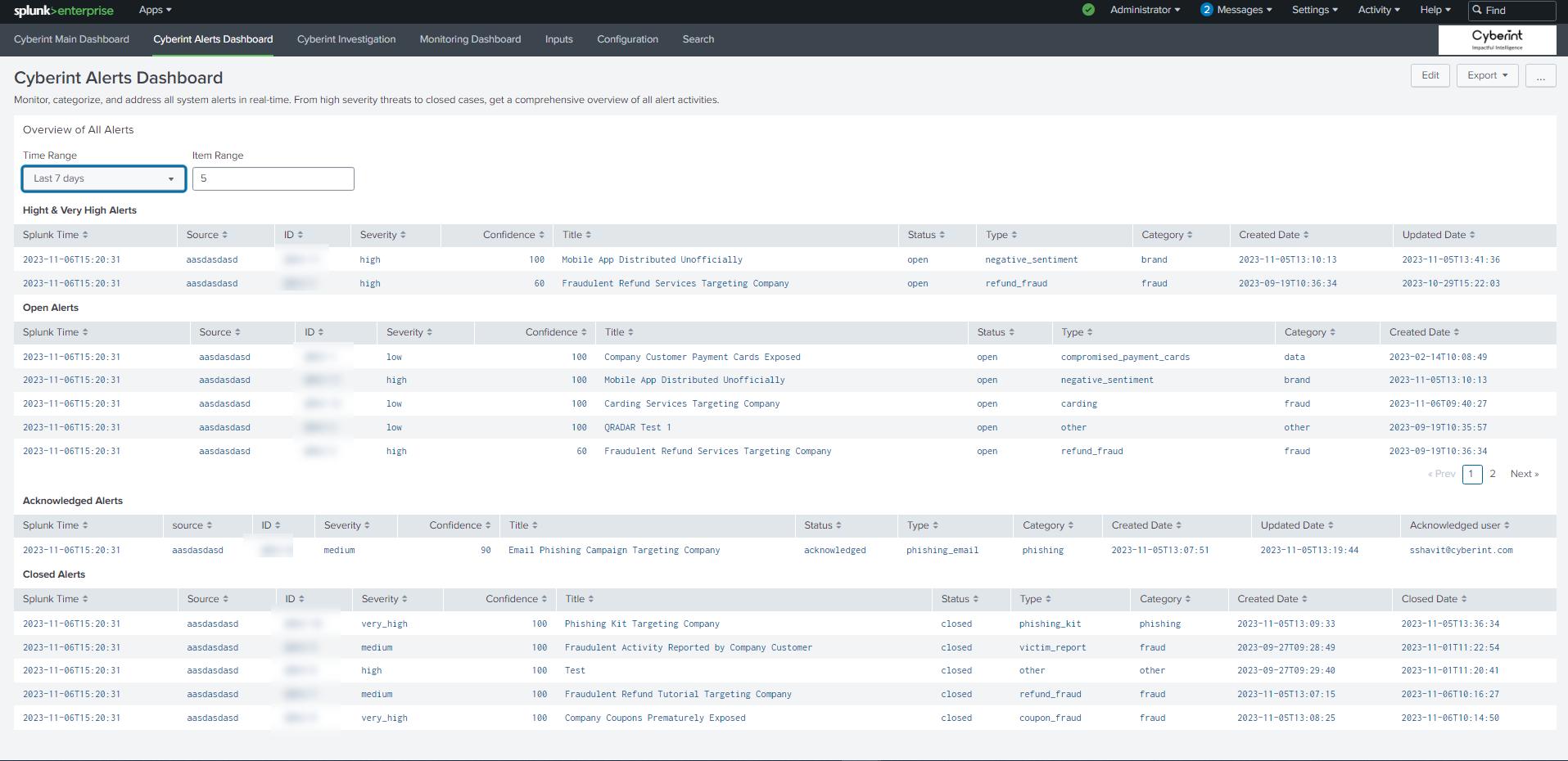Open Phishing Kit Targeting Company closed alert
Image resolution: width=1568 pixels, height=761 pixels.
pyautogui.click(x=642, y=624)
